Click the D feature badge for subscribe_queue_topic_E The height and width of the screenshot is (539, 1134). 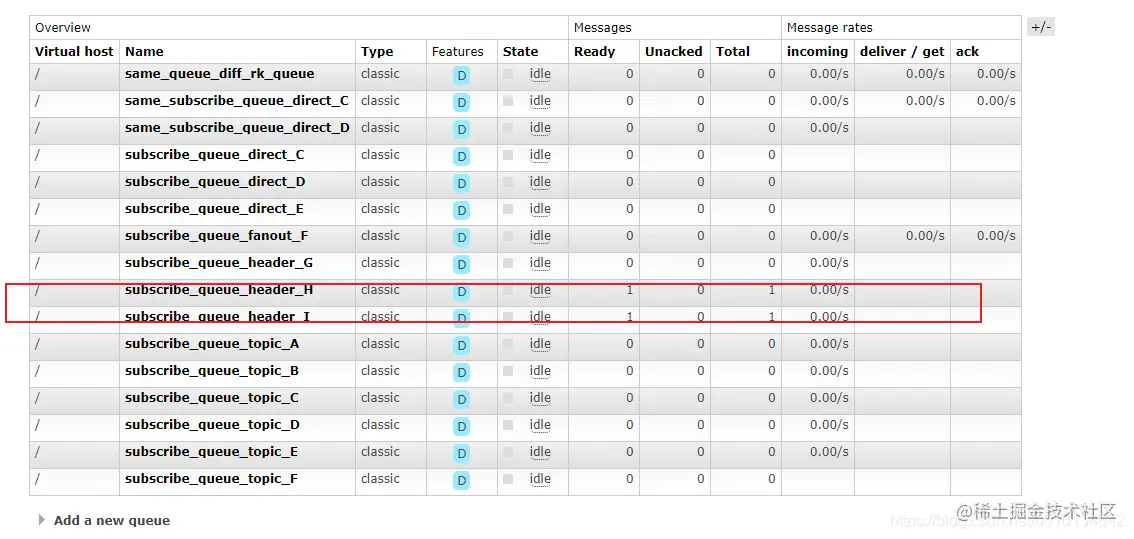click(x=461, y=454)
